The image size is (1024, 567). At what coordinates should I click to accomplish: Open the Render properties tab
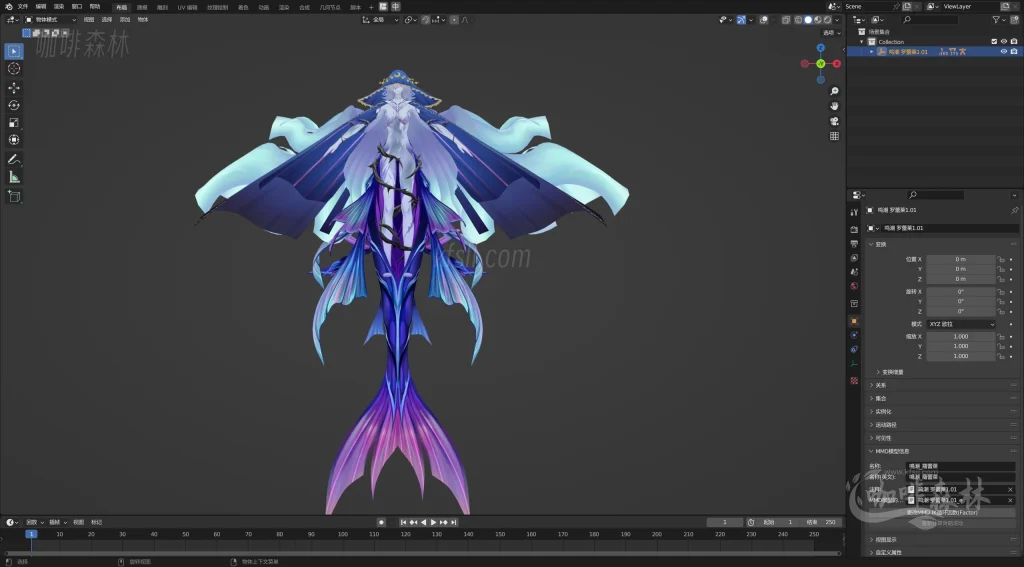pyautogui.click(x=854, y=230)
